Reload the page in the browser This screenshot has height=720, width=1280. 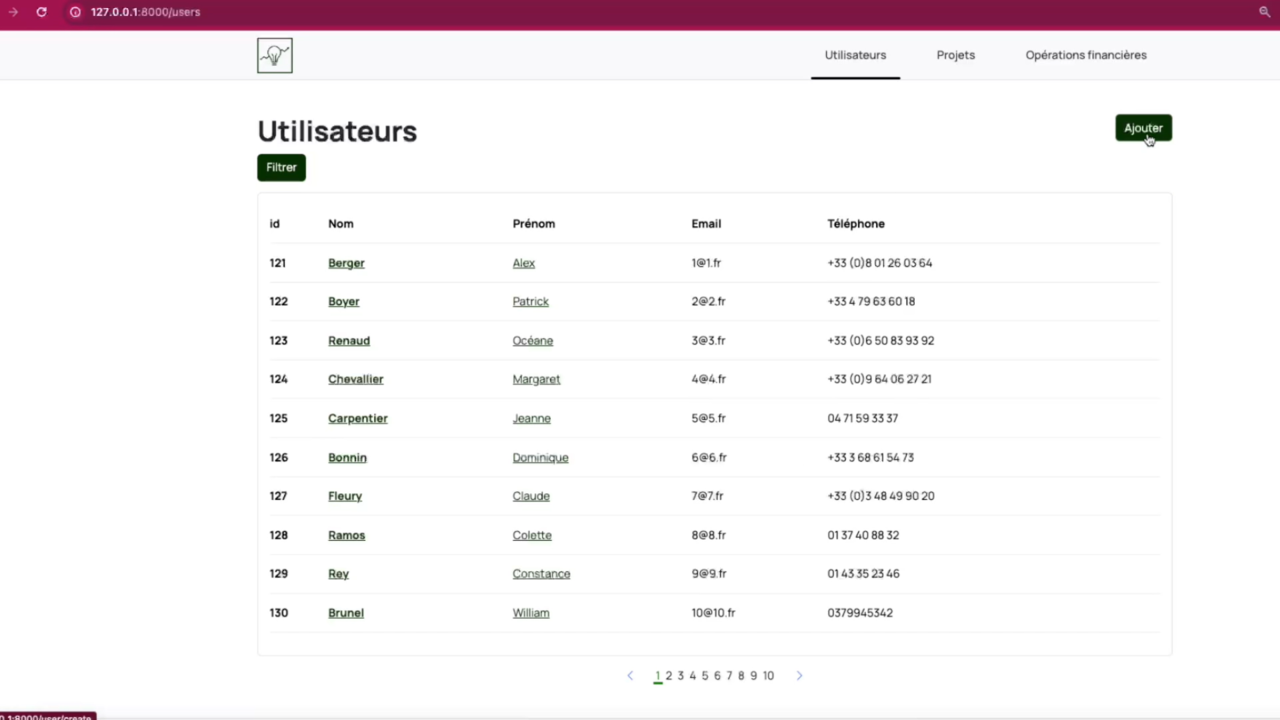pyautogui.click(x=41, y=12)
